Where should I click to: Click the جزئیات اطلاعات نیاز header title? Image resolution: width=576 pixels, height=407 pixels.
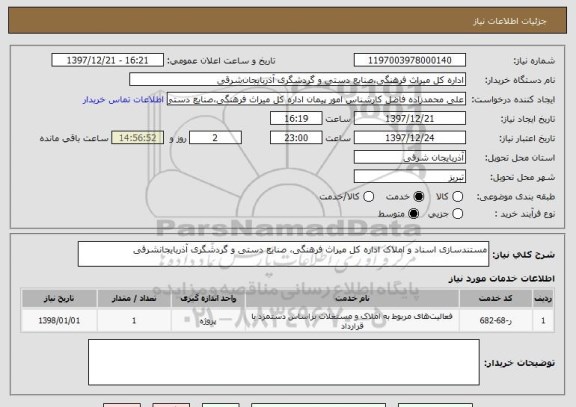coord(510,21)
